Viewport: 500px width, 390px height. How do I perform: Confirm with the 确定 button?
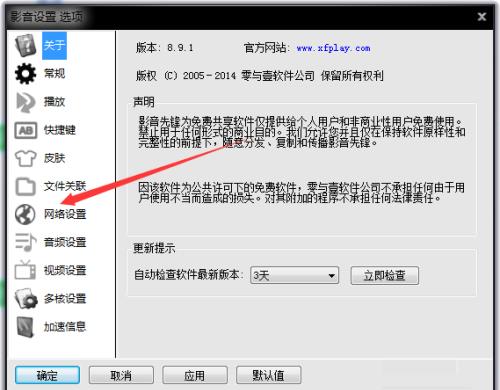pyautogui.click(x=47, y=375)
